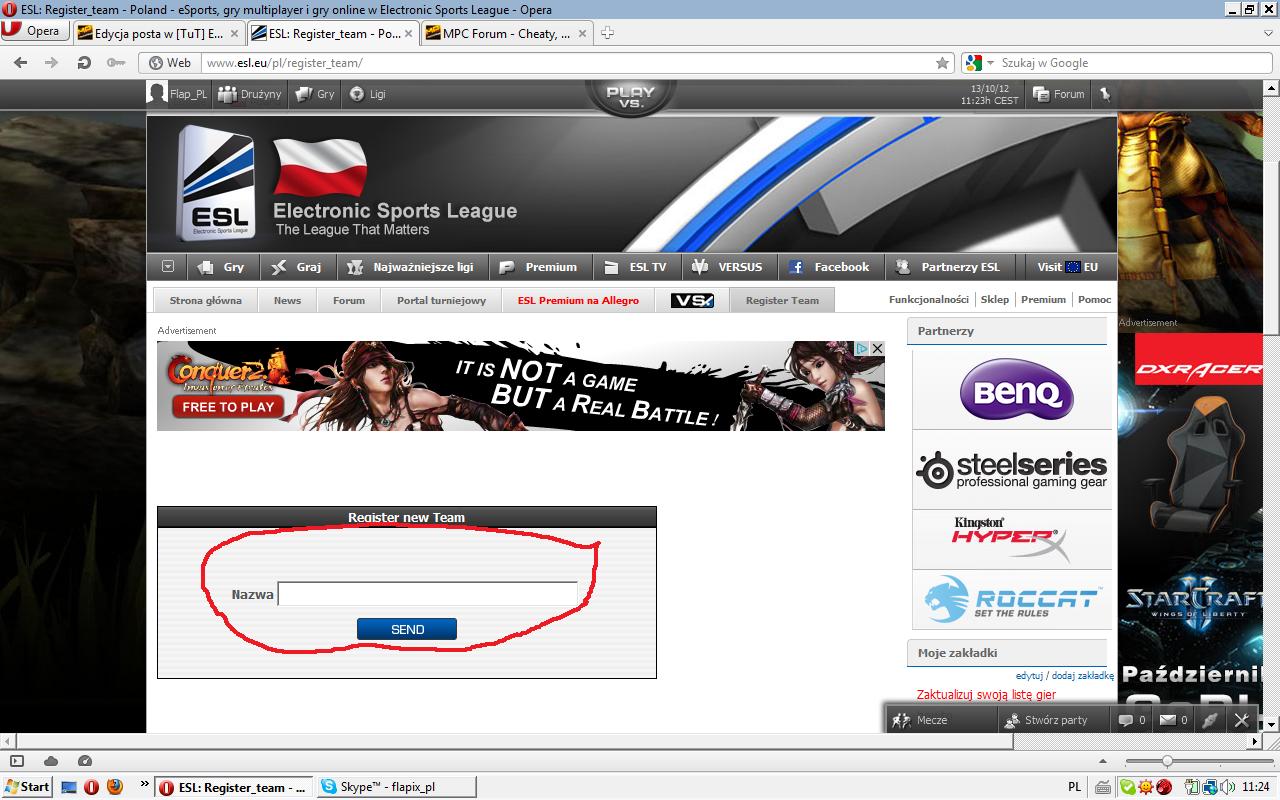Click the VS logo subtab
This screenshot has width=1280, height=800.
click(x=692, y=300)
